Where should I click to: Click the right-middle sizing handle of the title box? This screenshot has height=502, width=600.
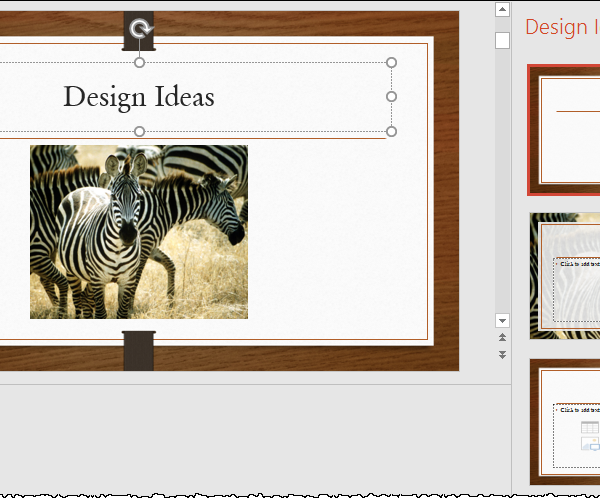click(391, 97)
